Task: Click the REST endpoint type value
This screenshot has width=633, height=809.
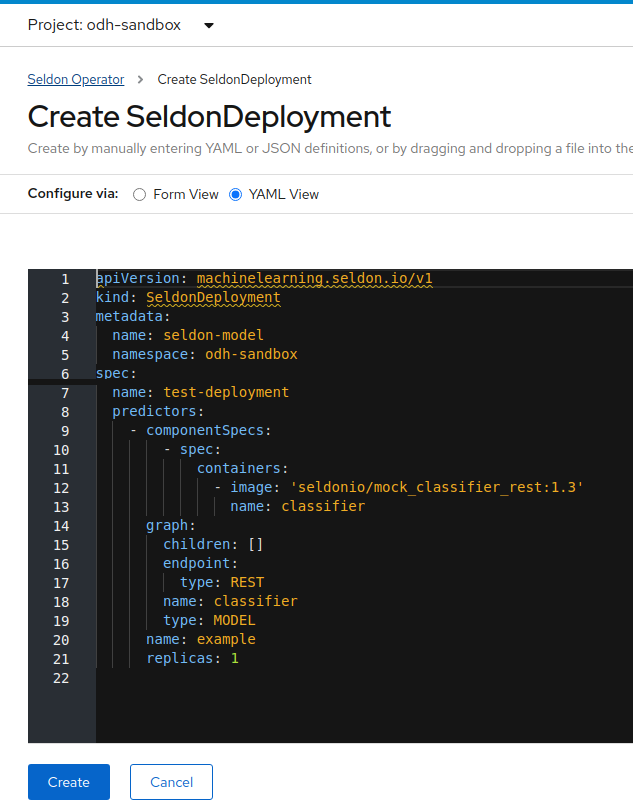Action: pyautogui.click(x=247, y=582)
